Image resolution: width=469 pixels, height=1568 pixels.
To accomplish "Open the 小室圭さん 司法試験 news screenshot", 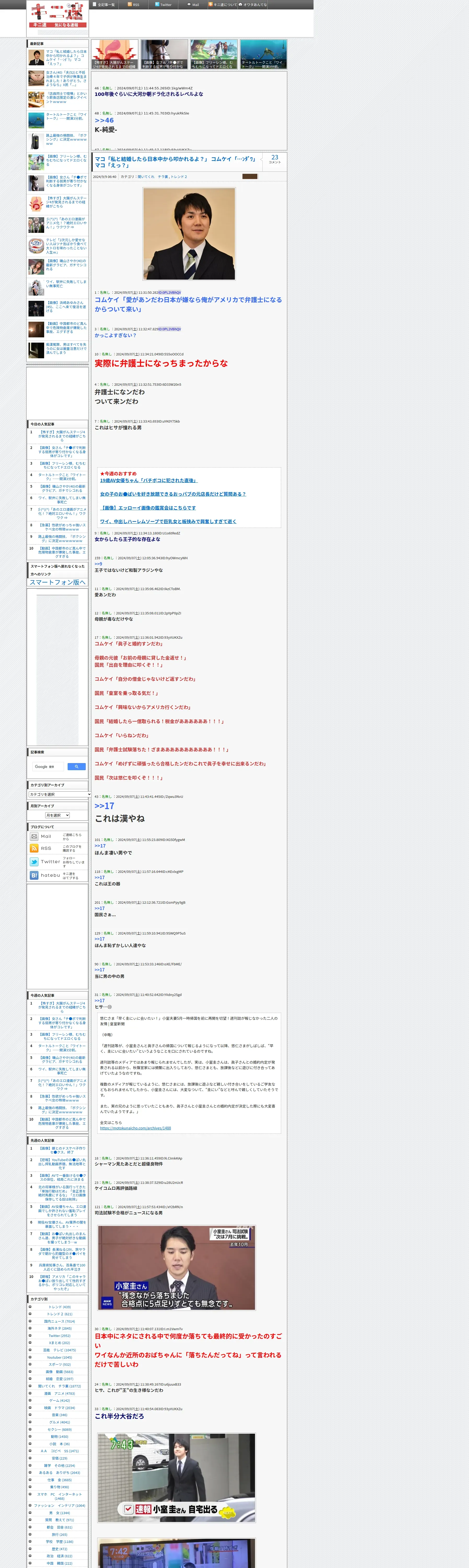I will (176, 1268).
